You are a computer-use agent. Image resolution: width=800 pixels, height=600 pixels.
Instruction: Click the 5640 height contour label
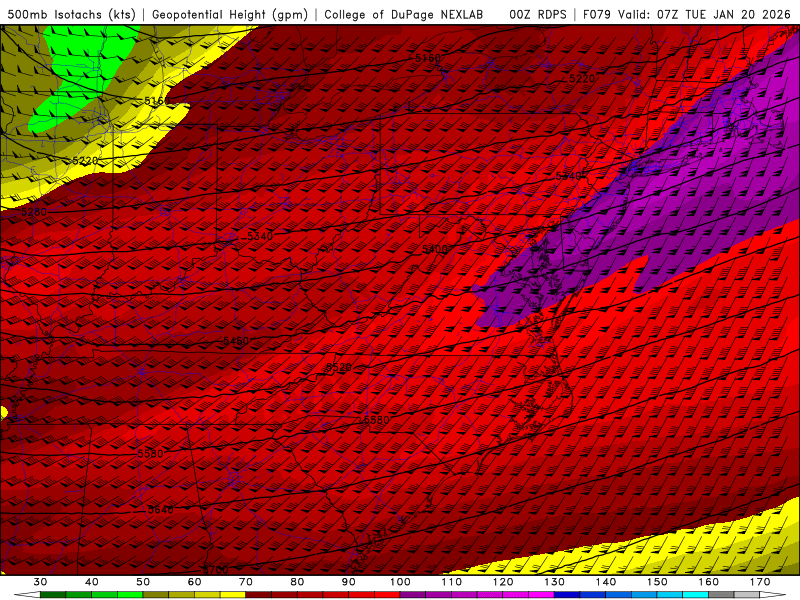[160, 509]
